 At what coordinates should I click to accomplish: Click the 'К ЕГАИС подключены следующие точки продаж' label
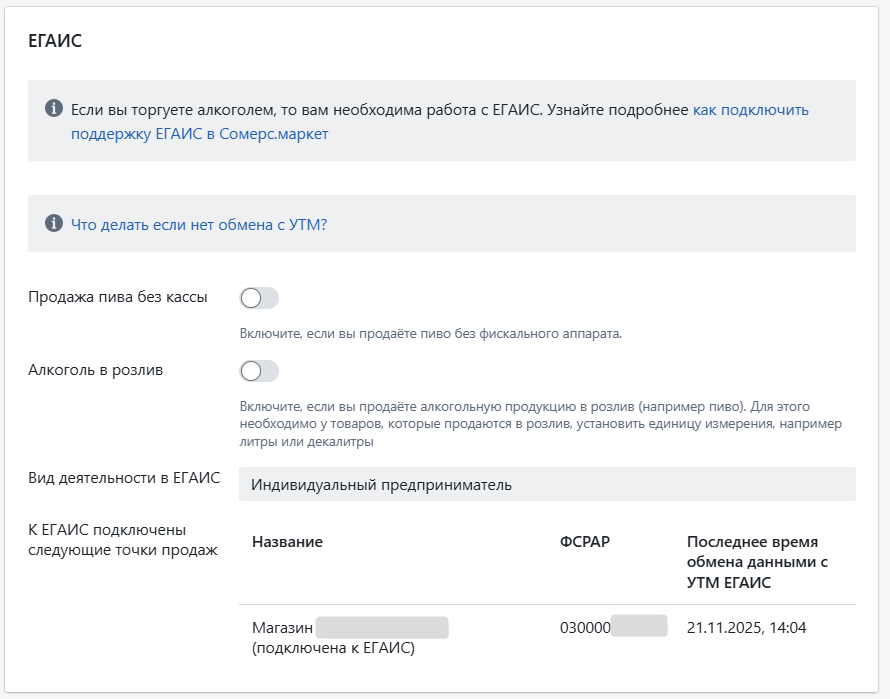click(x=122, y=540)
